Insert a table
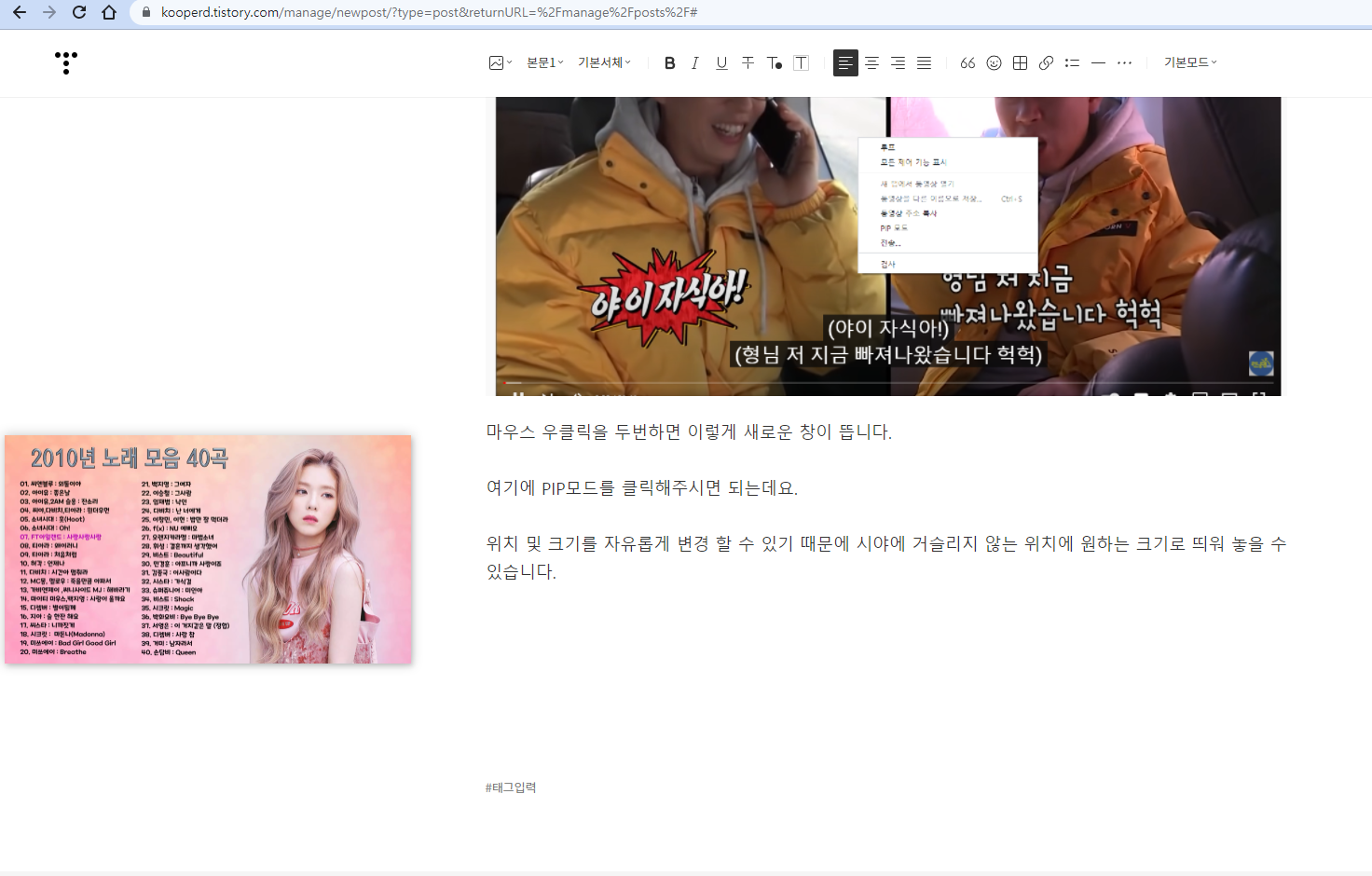The width and height of the screenshot is (1372, 876). (x=1020, y=62)
